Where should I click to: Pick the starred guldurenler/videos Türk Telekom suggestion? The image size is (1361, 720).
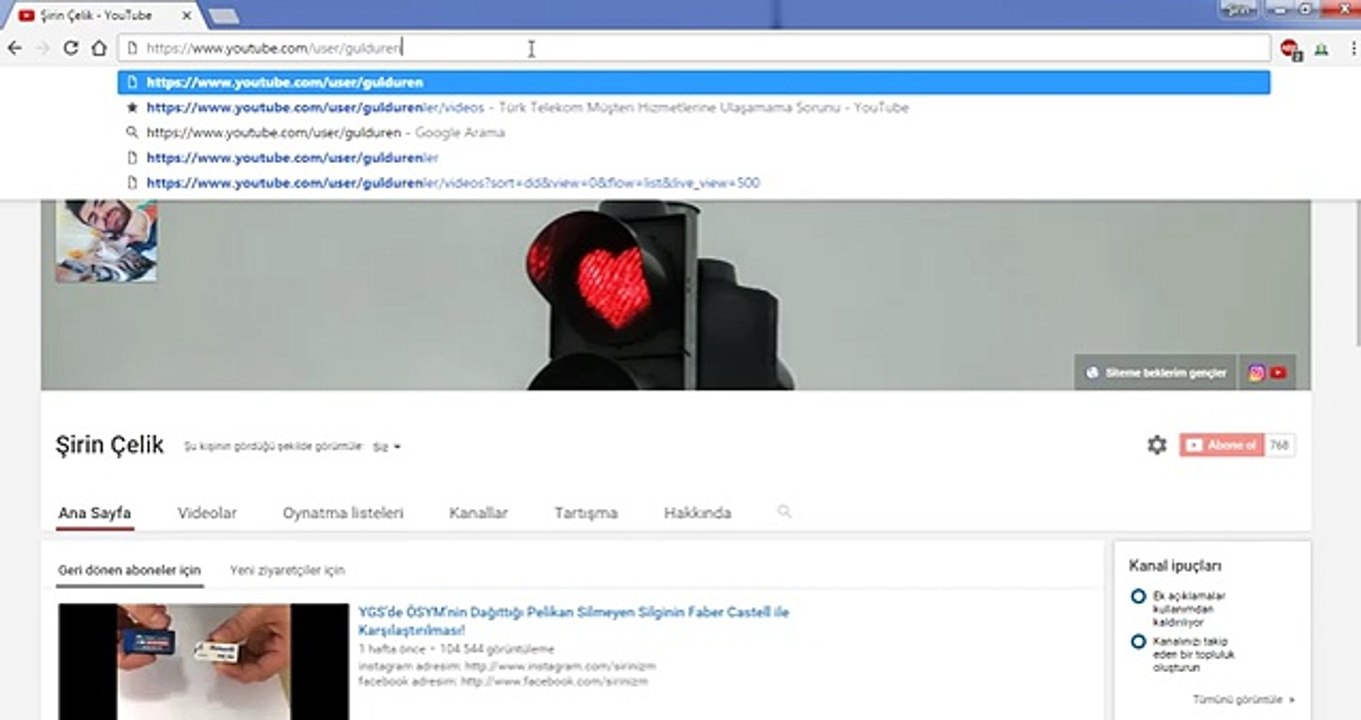[694, 108]
